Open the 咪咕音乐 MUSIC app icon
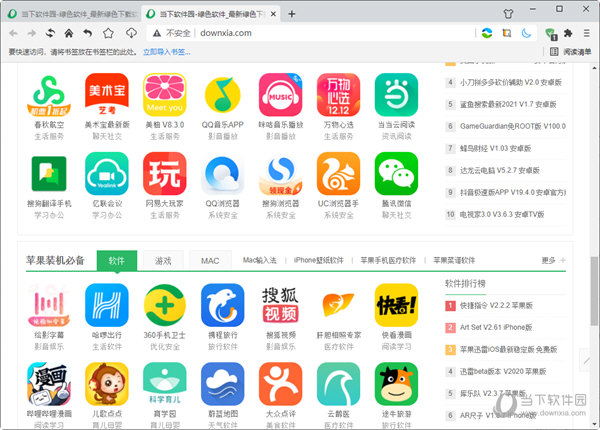Screen dimensions: 600x430 point(280,95)
